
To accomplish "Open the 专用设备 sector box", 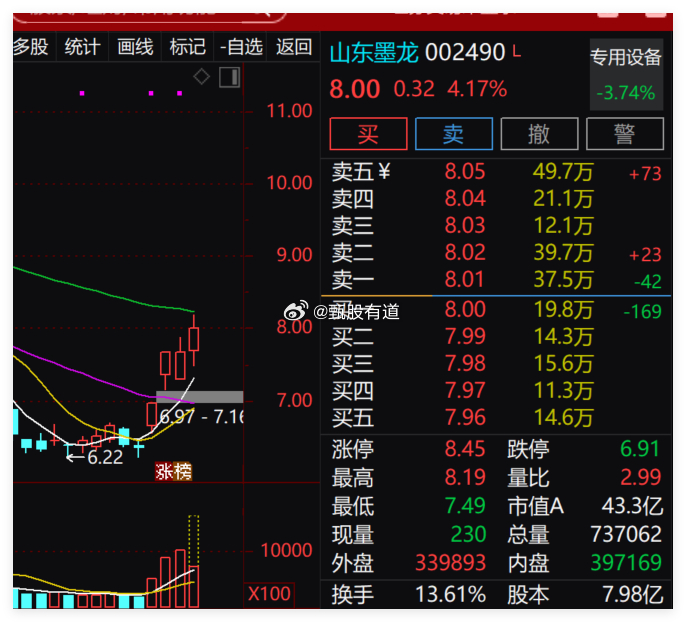I will pyautogui.click(x=626, y=74).
